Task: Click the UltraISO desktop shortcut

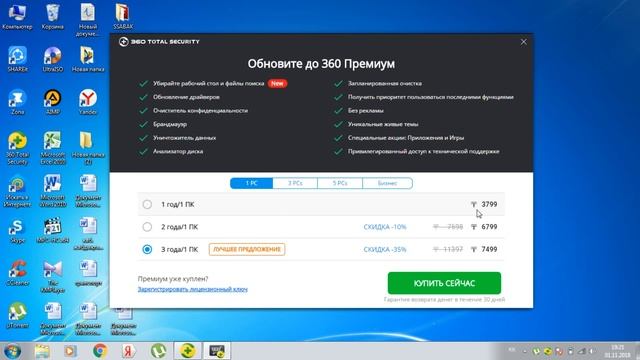Action: [x=53, y=59]
